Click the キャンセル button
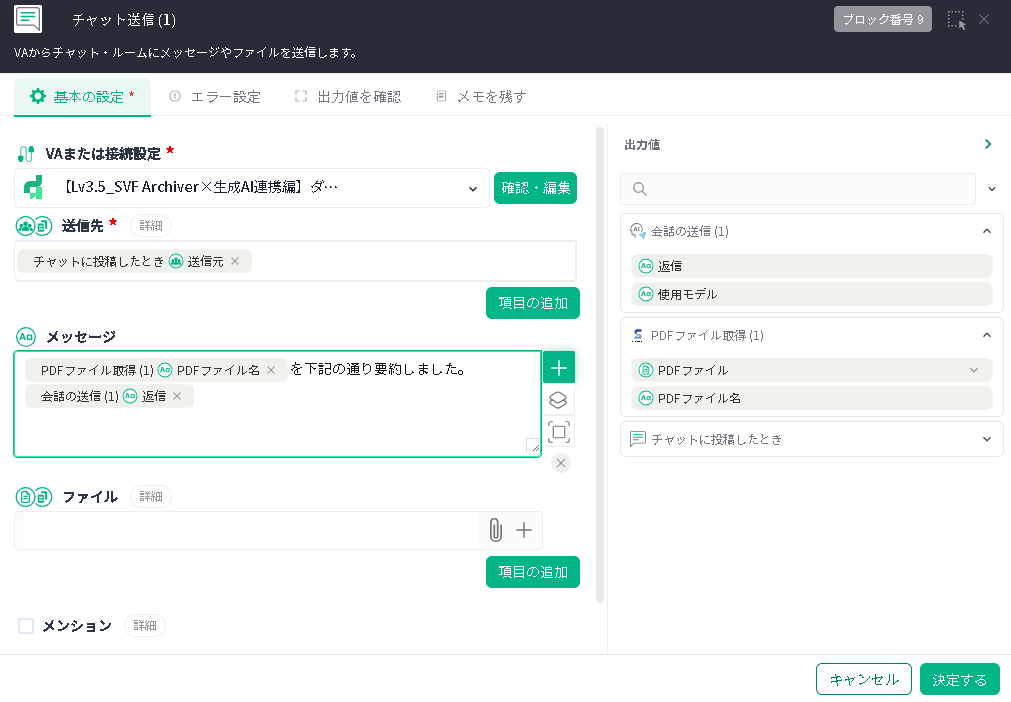The width and height of the screenshot is (1011, 702). tap(863, 679)
